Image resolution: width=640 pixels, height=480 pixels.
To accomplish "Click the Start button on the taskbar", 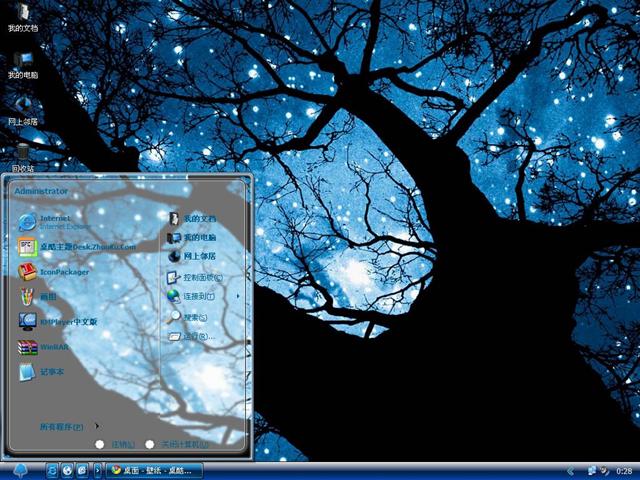I will pos(20,471).
